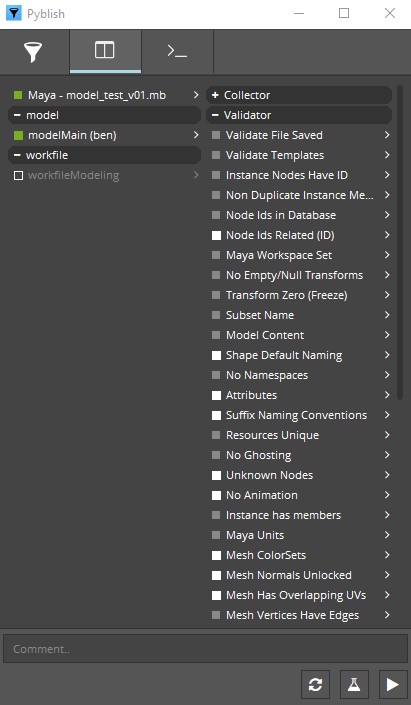This screenshot has width=411, height=705.
Task: Click the play publish button
Action: [393, 684]
